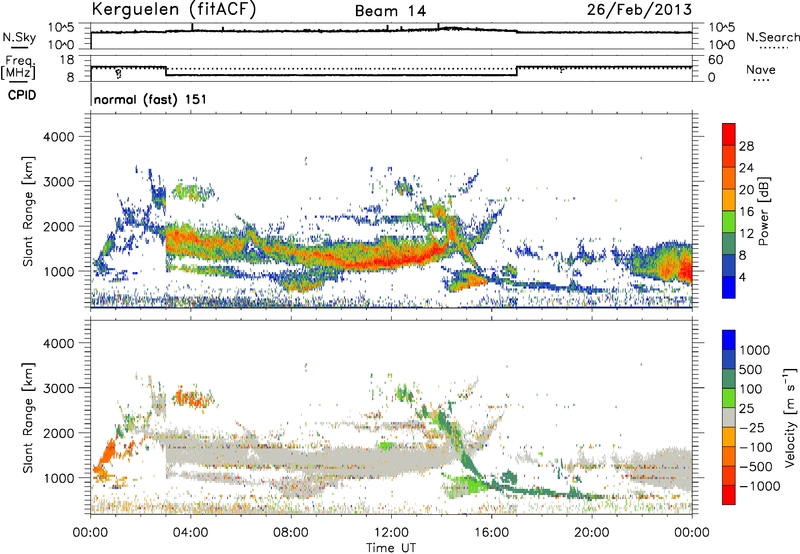Viewport: 800px width, 554px height.
Task: Click the 3000 tick in power panel
Action: coord(59,182)
